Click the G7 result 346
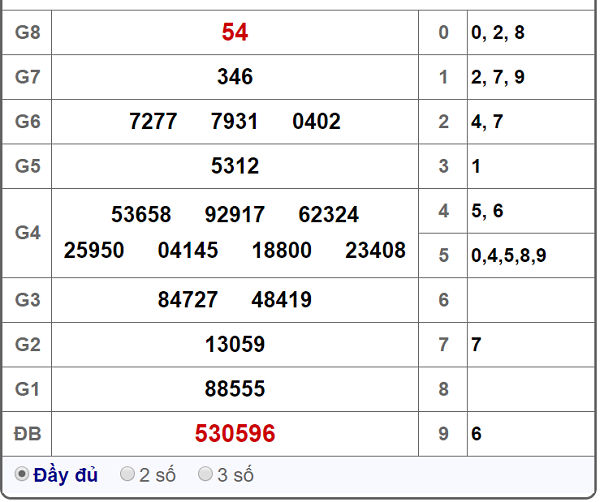 235,77
